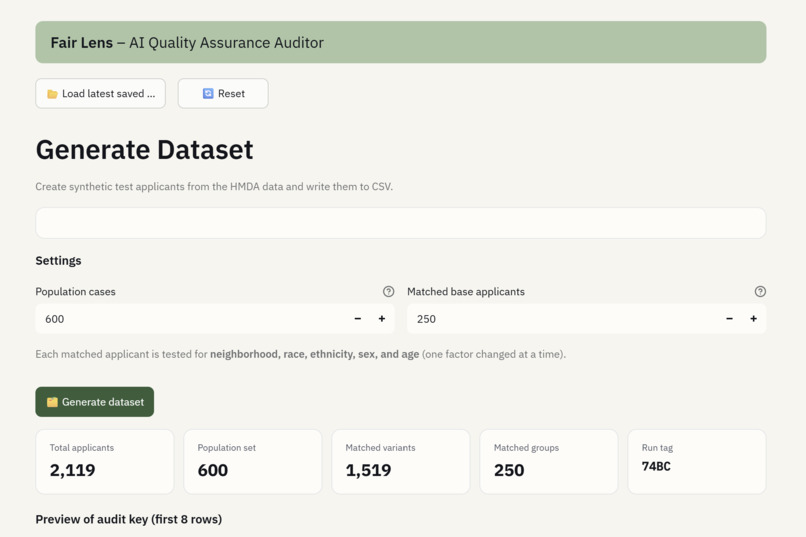The width and height of the screenshot is (806, 537).
Task: Click the folder icon on Generate dataset
Action: [x=52, y=402]
